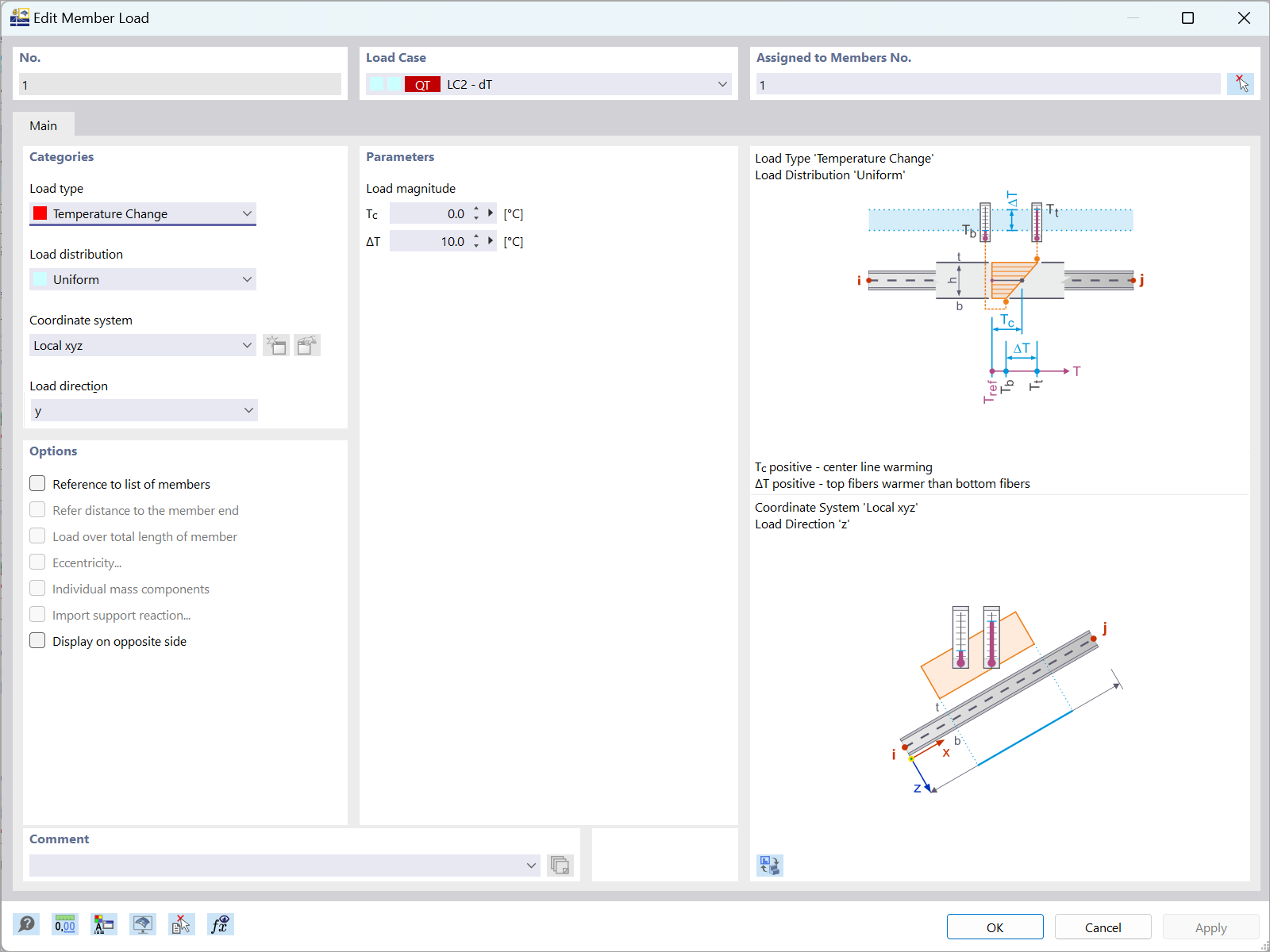Image resolution: width=1270 pixels, height=952 pixels.
Task: Check the Display on opposite side option
Action: (x=37, y=640)
